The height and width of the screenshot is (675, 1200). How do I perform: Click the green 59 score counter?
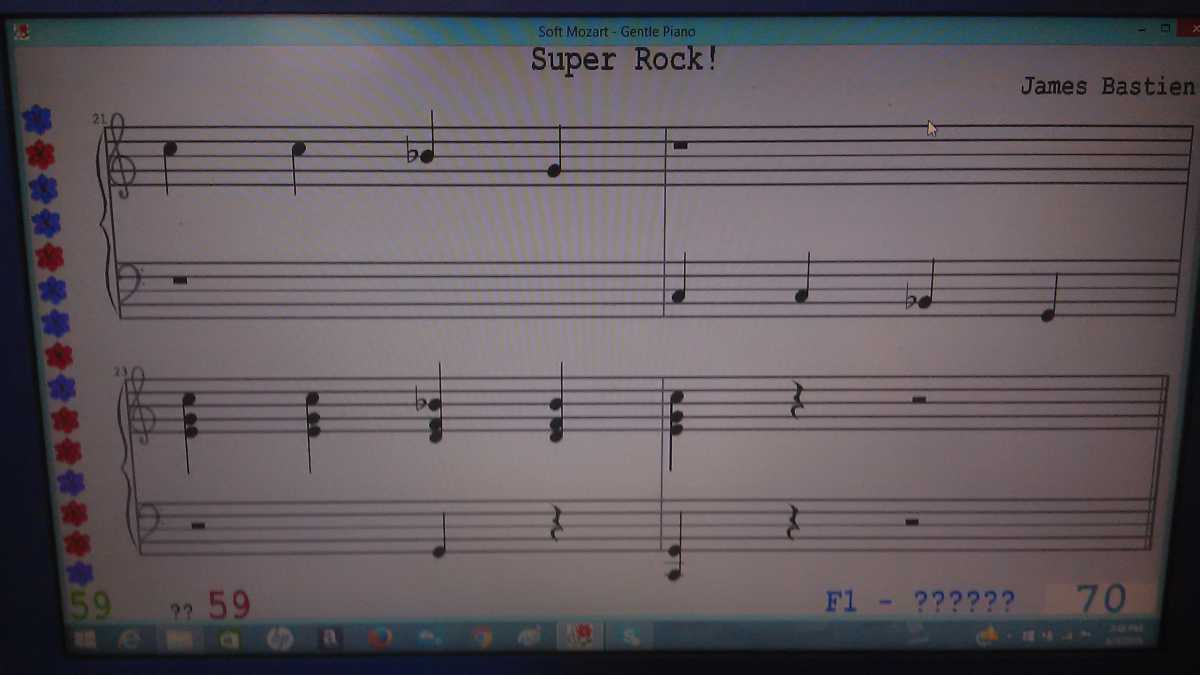90,604
